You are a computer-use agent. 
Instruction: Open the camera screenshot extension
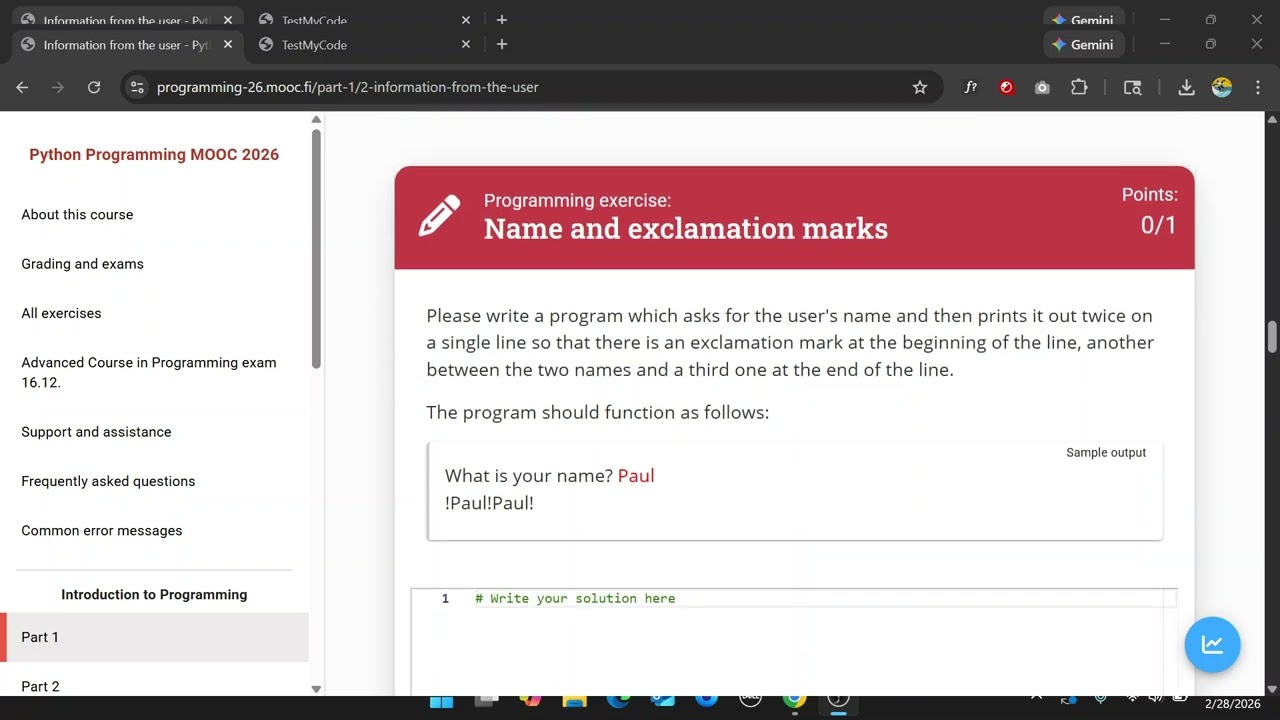coord(1042,87)
